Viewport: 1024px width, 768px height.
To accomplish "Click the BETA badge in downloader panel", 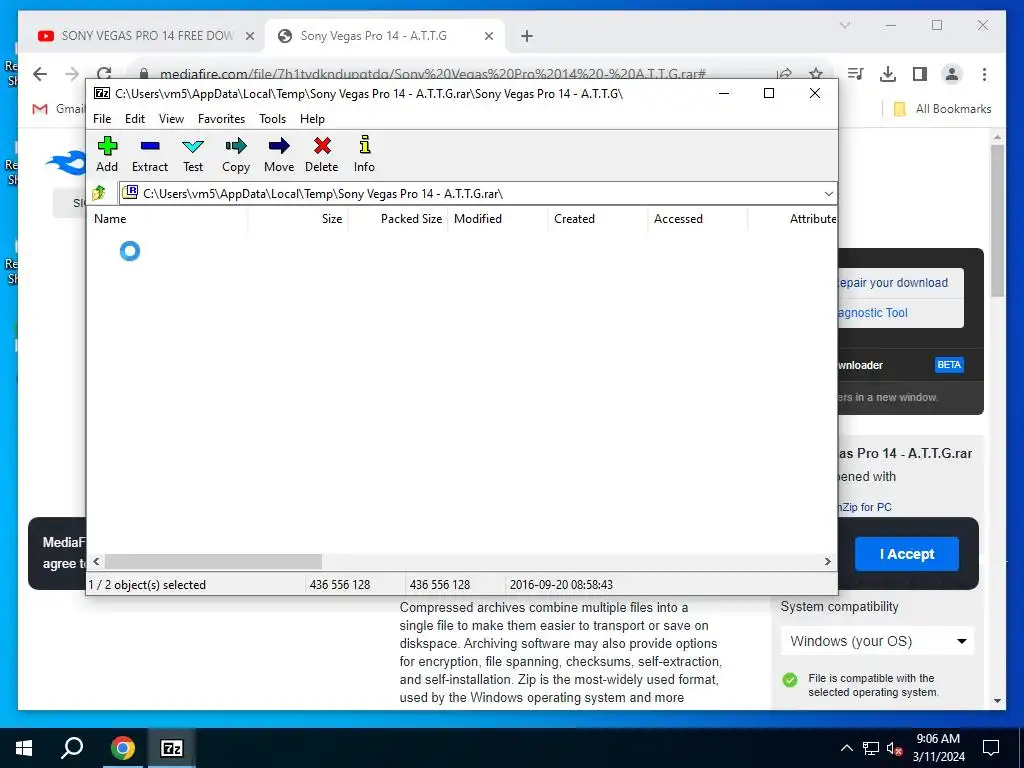I will (949, 365).
